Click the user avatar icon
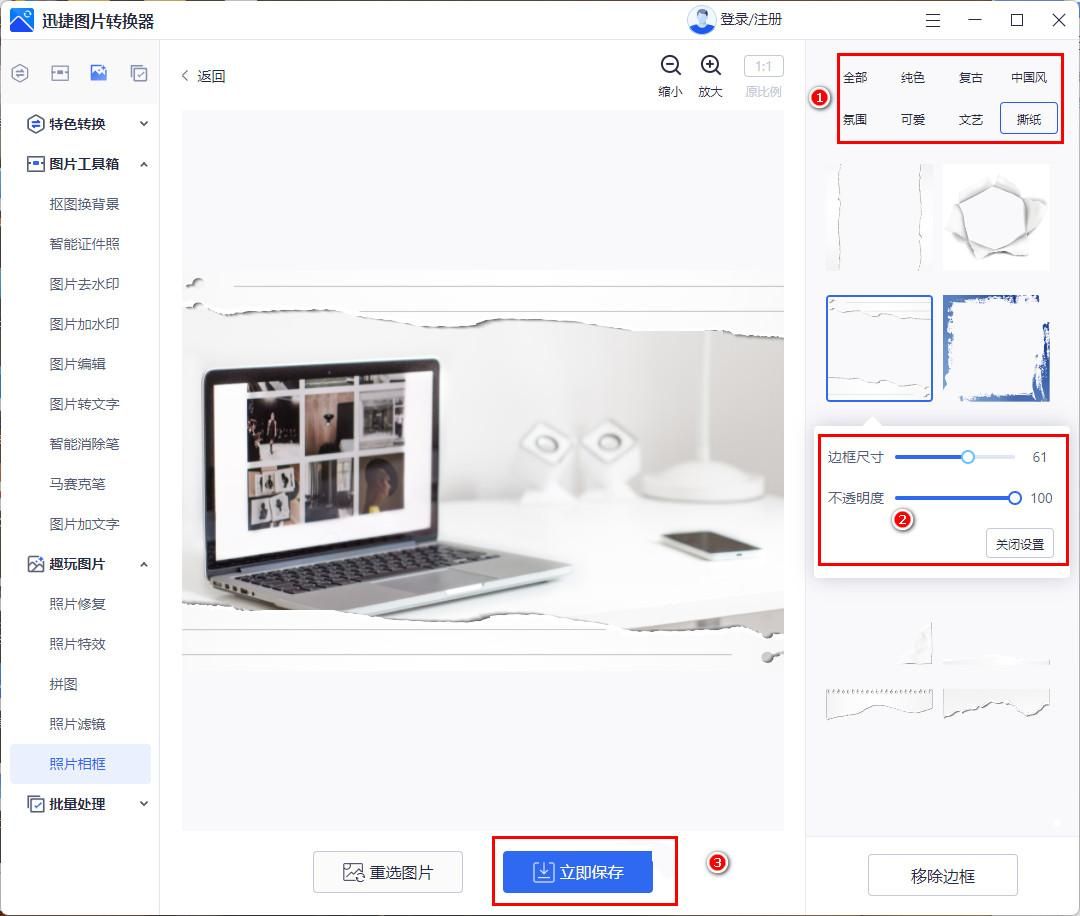 [x=701, y=20]
